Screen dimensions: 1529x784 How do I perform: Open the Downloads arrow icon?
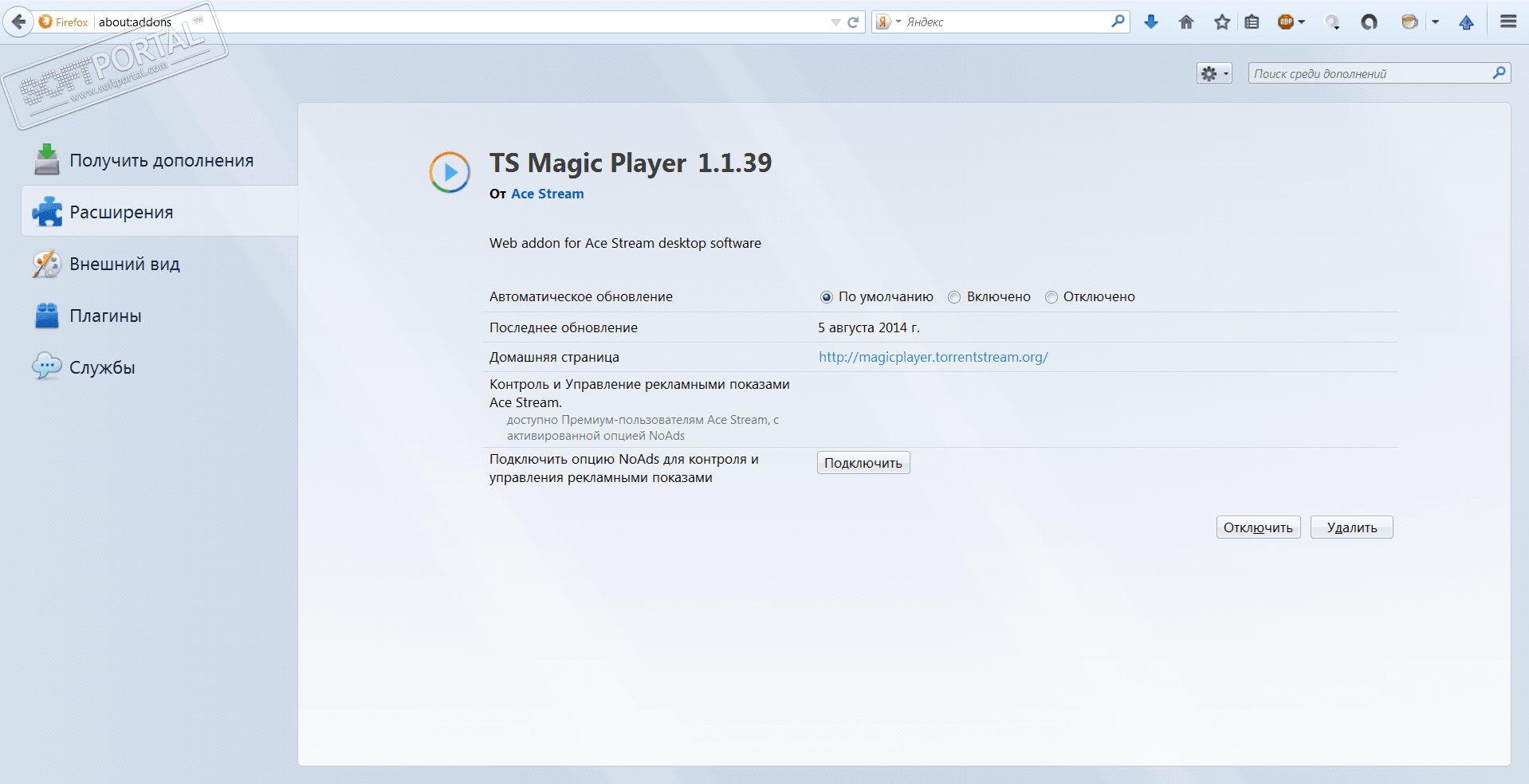tap(1151, 22)
